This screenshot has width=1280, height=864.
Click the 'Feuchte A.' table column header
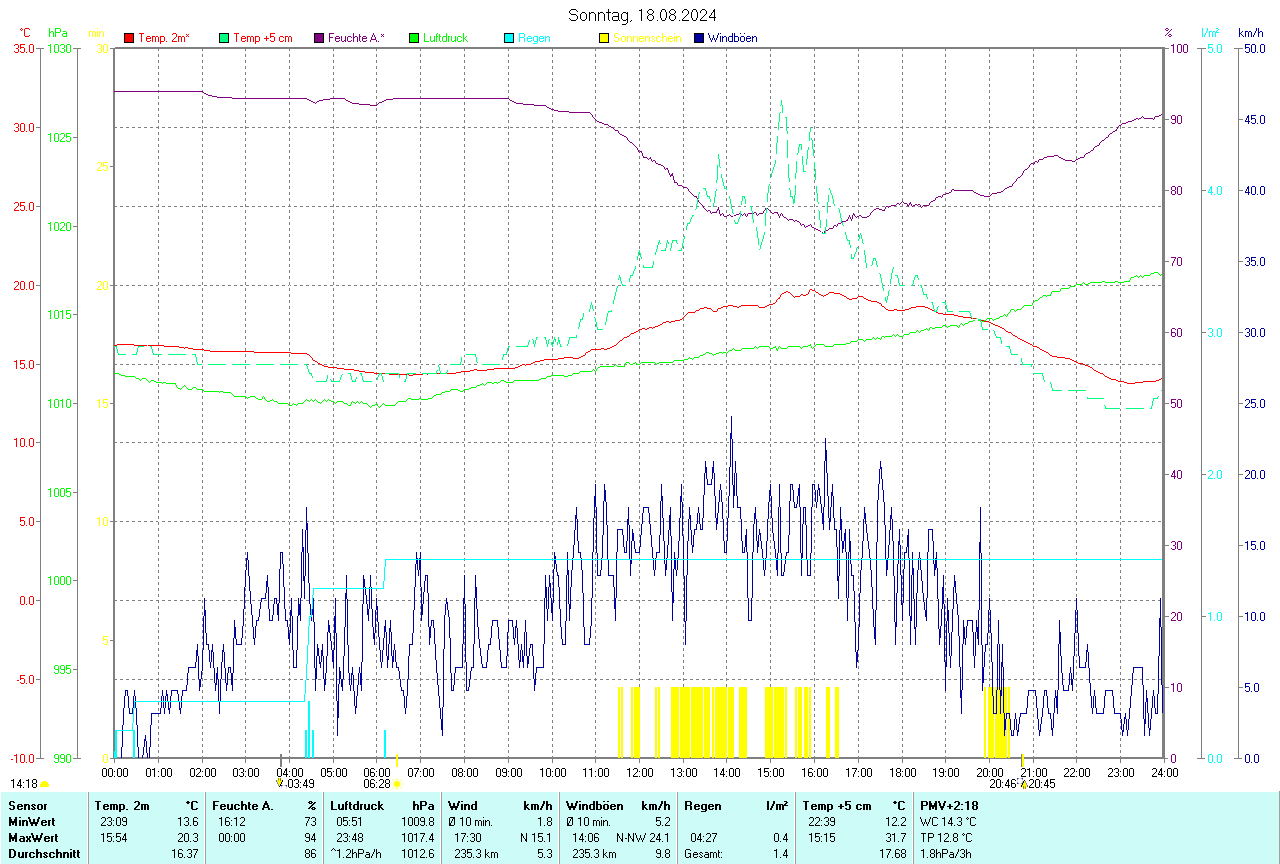point(243,805)
